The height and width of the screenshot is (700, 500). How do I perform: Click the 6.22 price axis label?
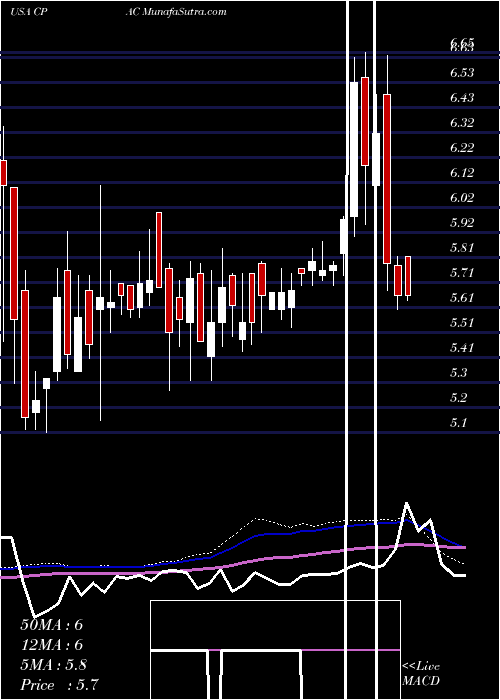[x=462, y=147]
